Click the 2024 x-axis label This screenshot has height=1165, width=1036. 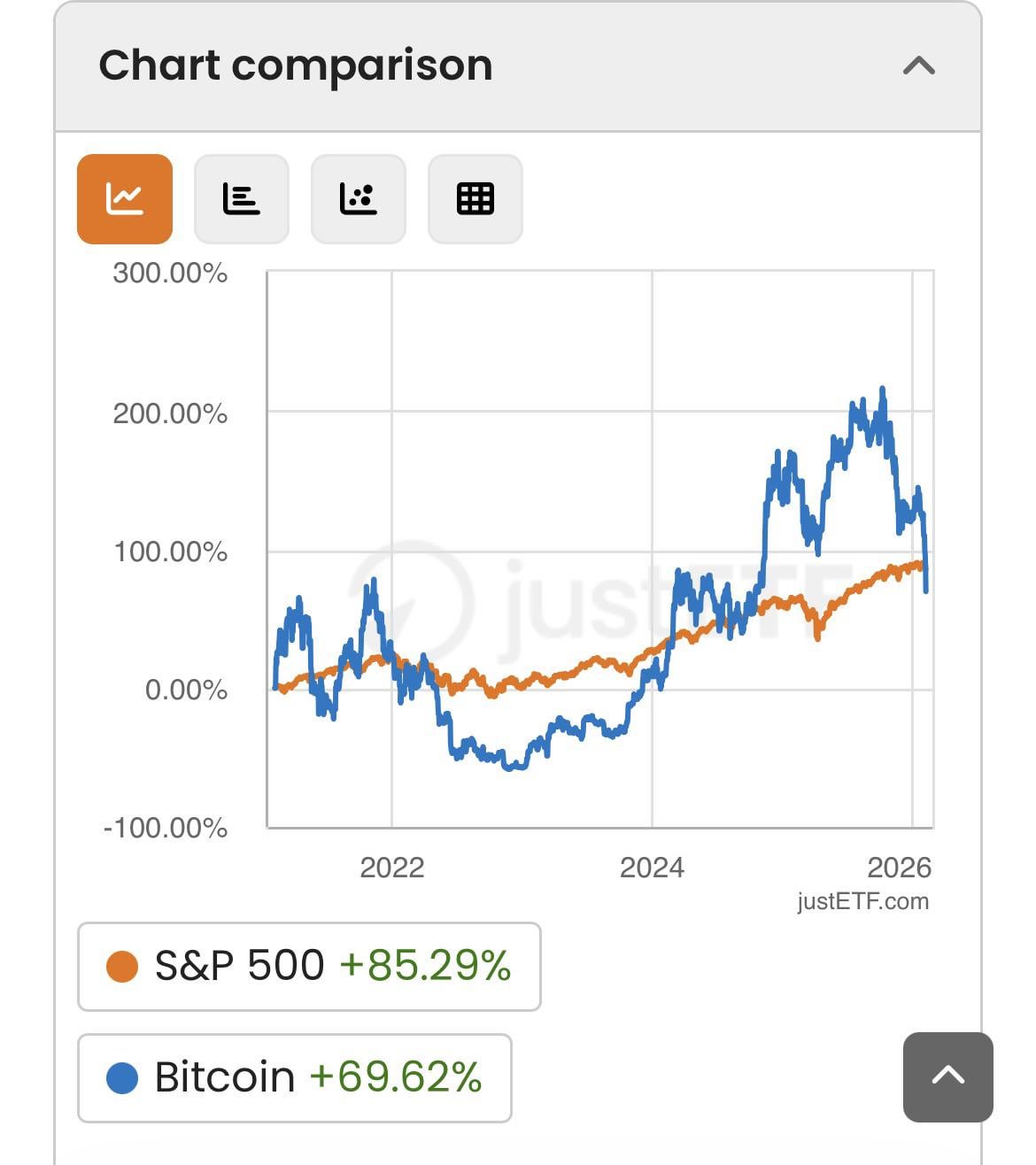click(x=652, y=868)
